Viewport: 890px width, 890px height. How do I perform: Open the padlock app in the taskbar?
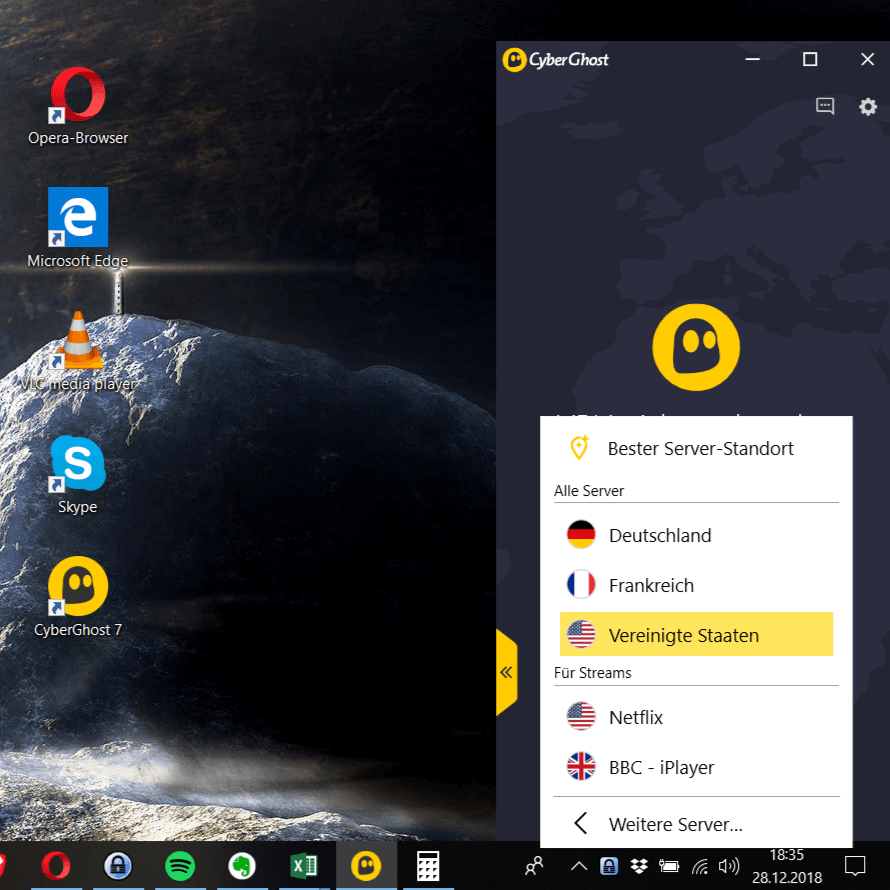117,867
